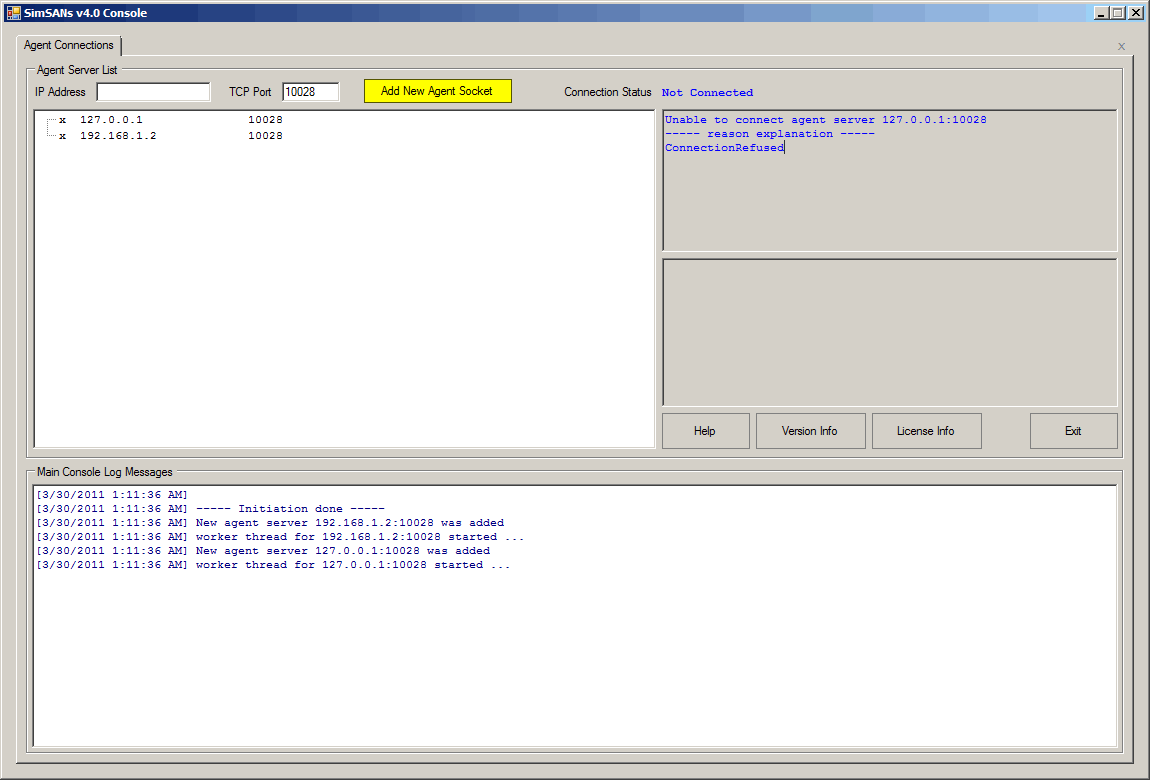Click the Exit button
Viewport: 1150px width, 780px height.
point(1073,431)
